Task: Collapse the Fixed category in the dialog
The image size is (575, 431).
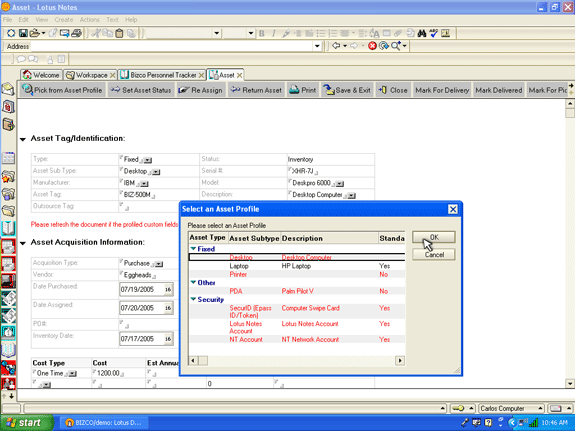Action: [x=193, y=249]
